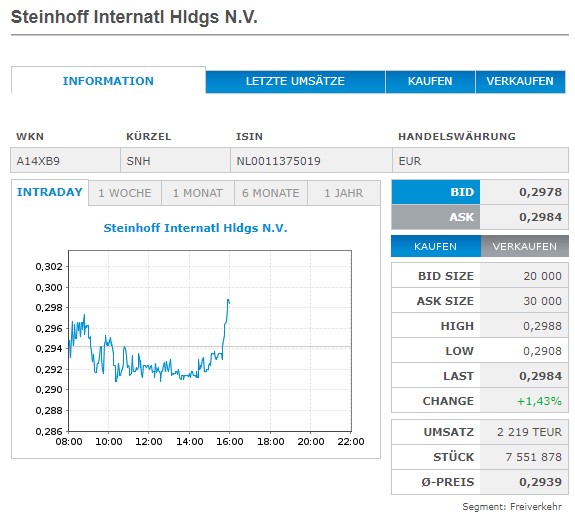
Task: Open the Verkaufen tab in top bar
Action: 520,81
